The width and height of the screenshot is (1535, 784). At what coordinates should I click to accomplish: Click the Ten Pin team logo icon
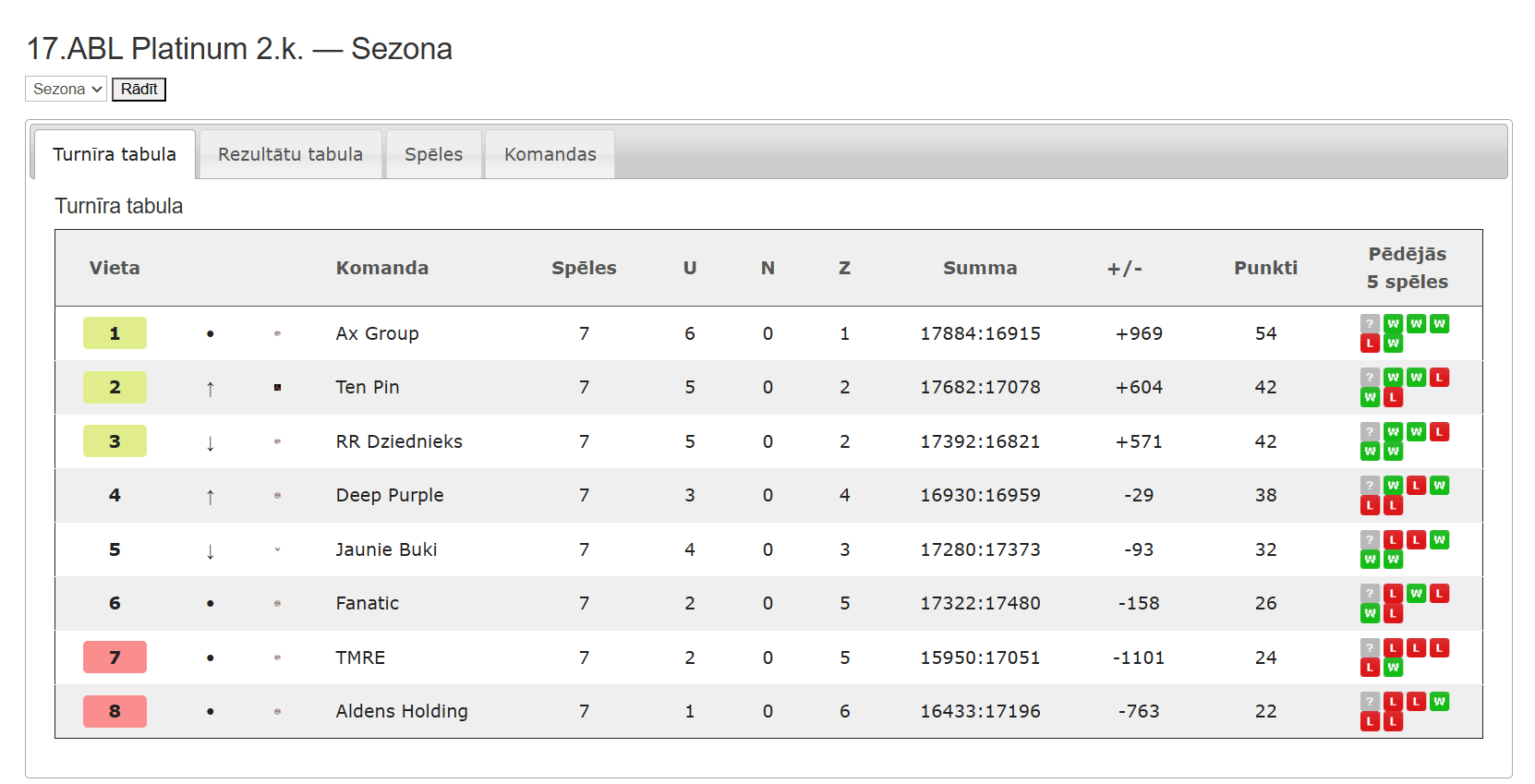point(277,388)
